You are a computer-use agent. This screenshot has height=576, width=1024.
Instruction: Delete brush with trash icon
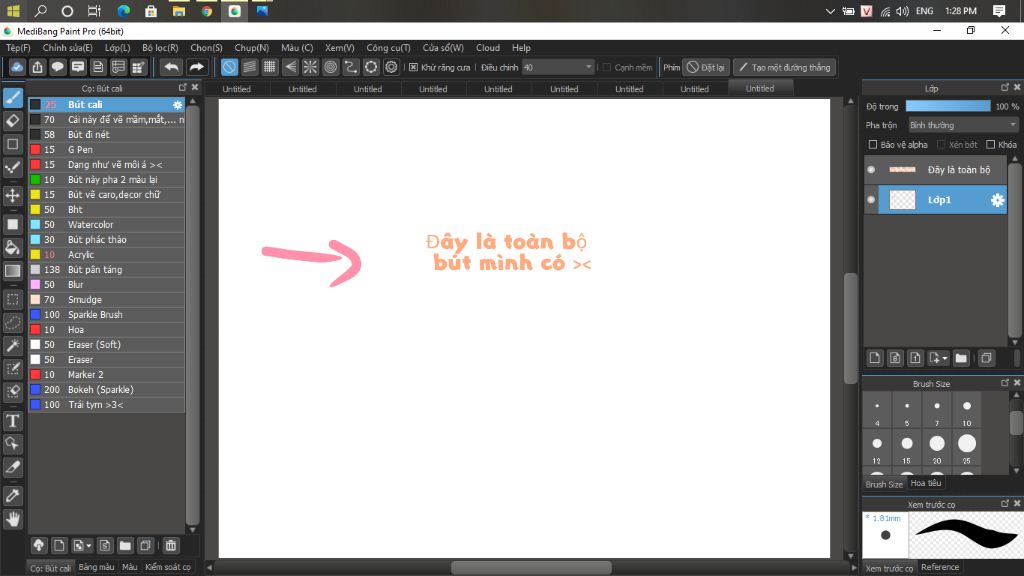click(170, 545)
